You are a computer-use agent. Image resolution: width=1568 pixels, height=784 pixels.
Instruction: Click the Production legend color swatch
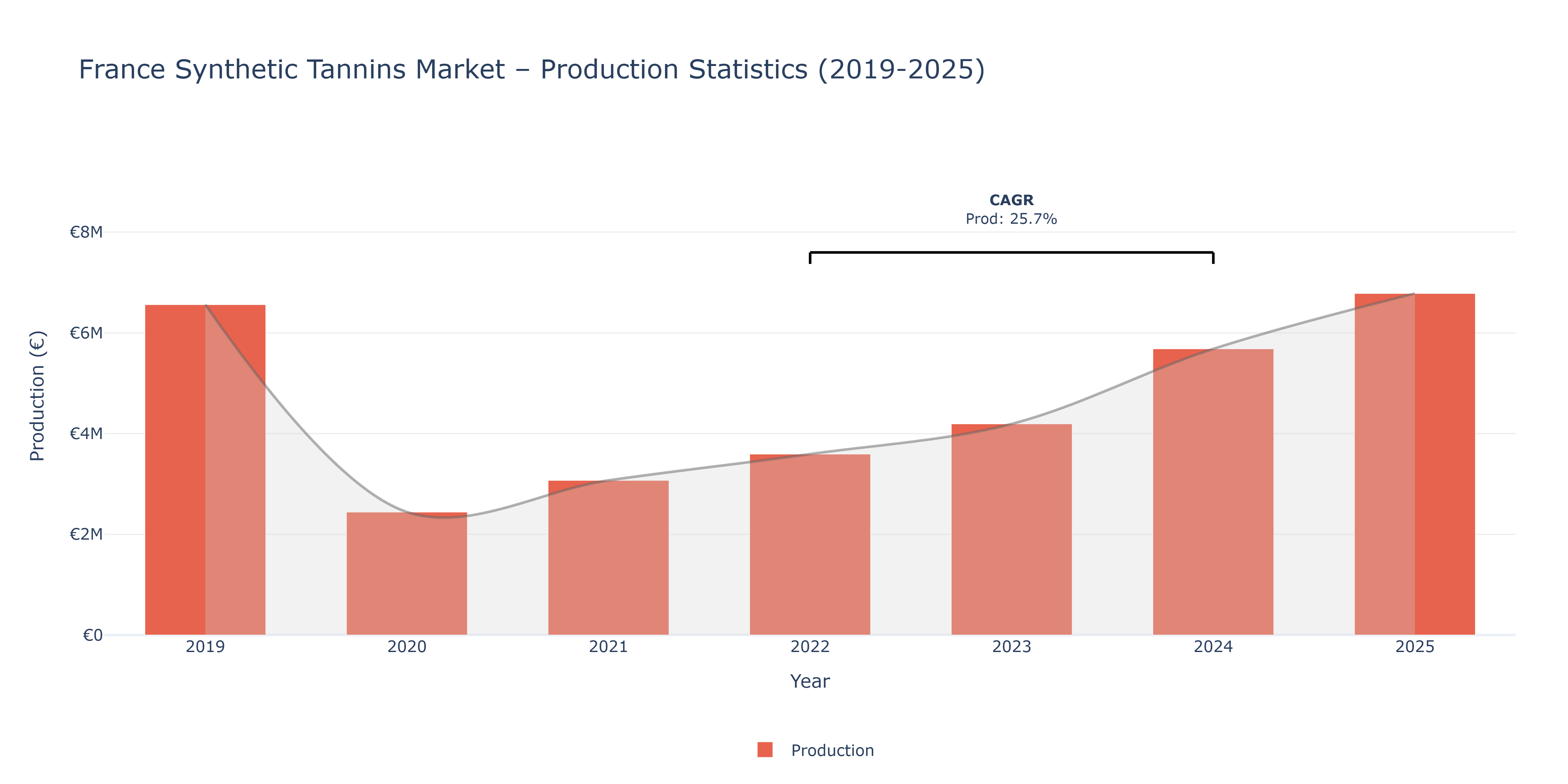[764, 750]
